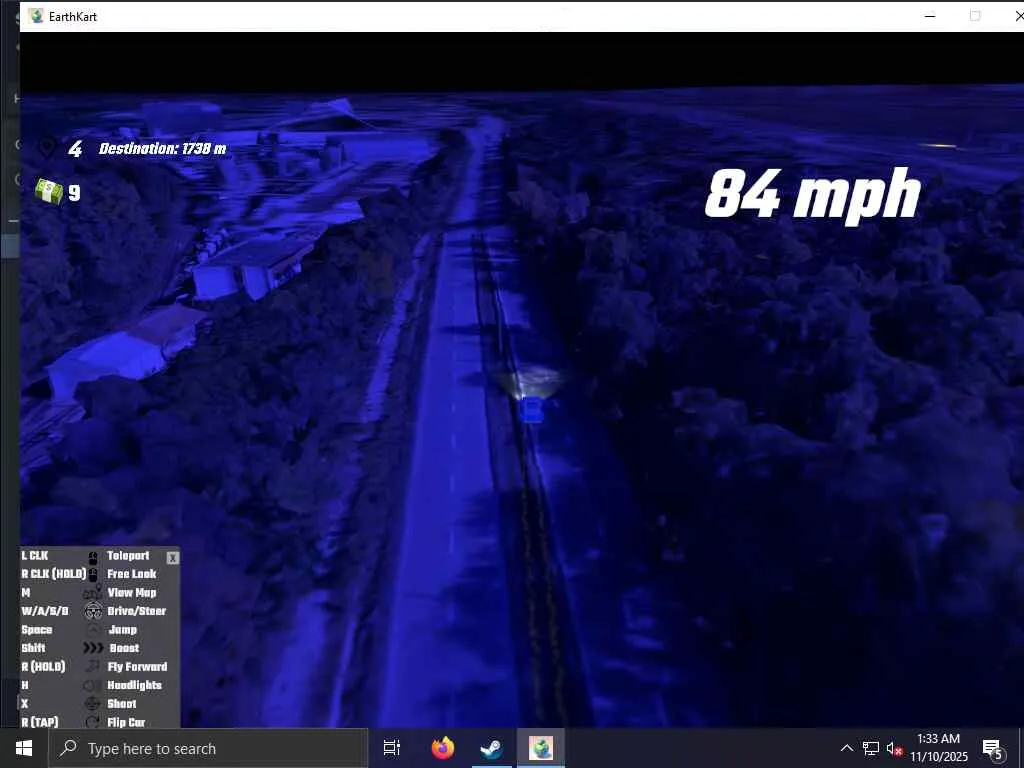
Task: Open the notification center icon
Action: click(992, 749)
